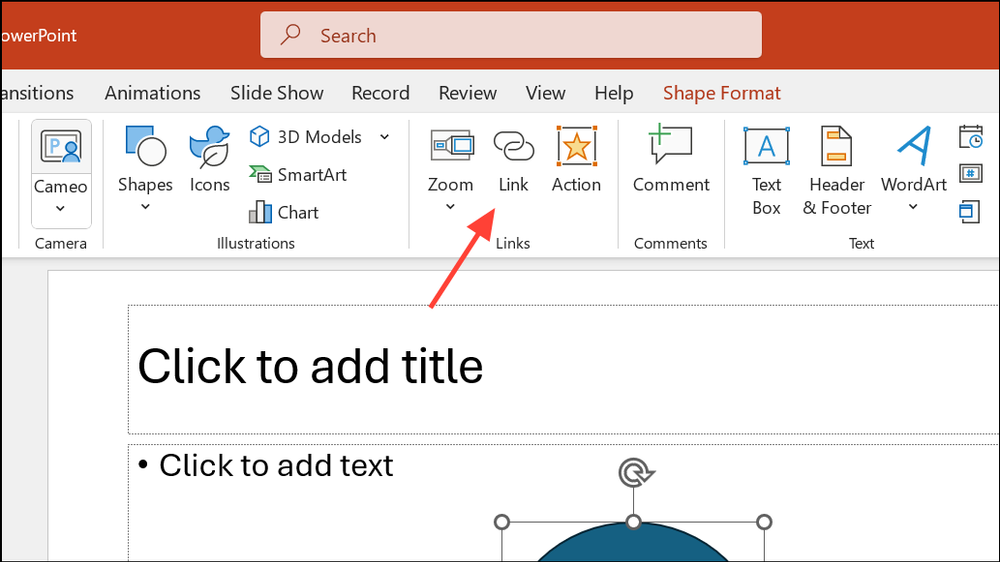Screen dimensions: 1000x562
Task: Open the Header & Footer dialog
Action: 837,171
